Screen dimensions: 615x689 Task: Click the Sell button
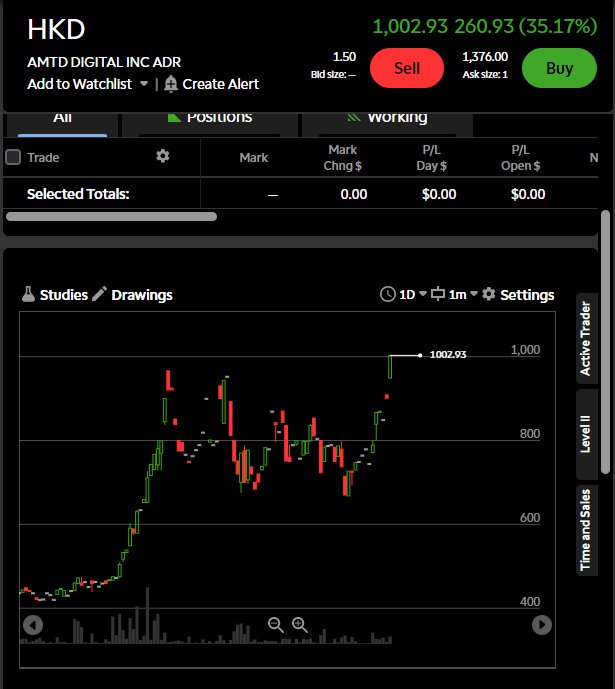pos(407,68)
